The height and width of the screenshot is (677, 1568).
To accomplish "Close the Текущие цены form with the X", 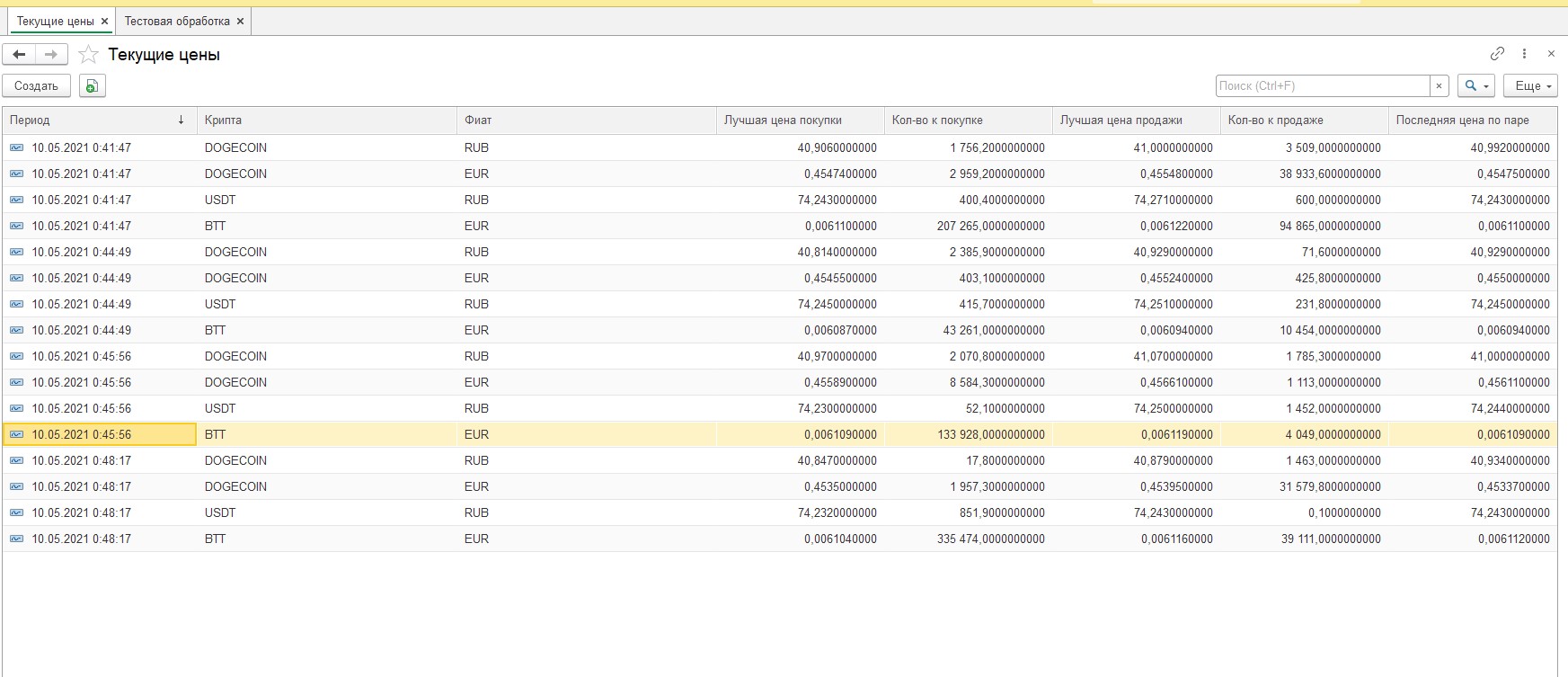I will (x=1551, y=54).
